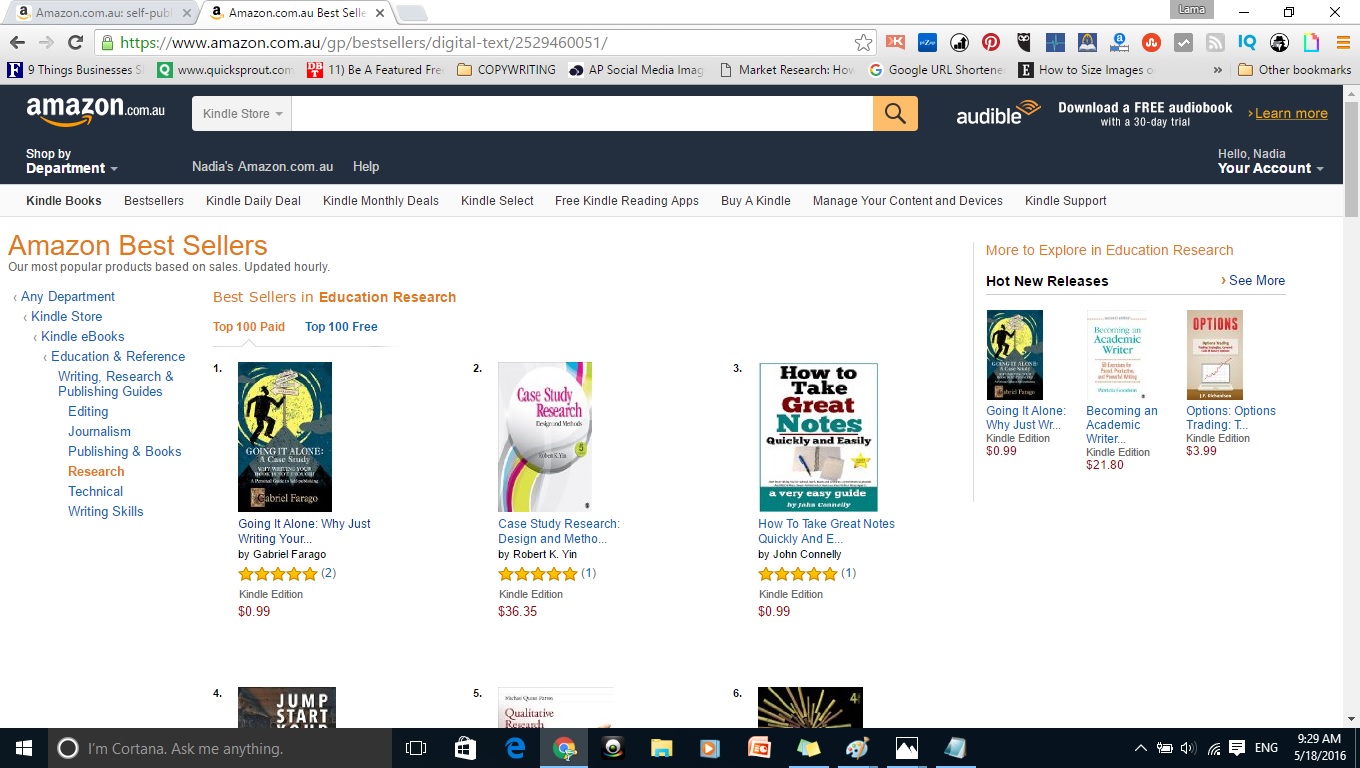
Task: Click in the Amazon search input field
Action: point(582,114)
